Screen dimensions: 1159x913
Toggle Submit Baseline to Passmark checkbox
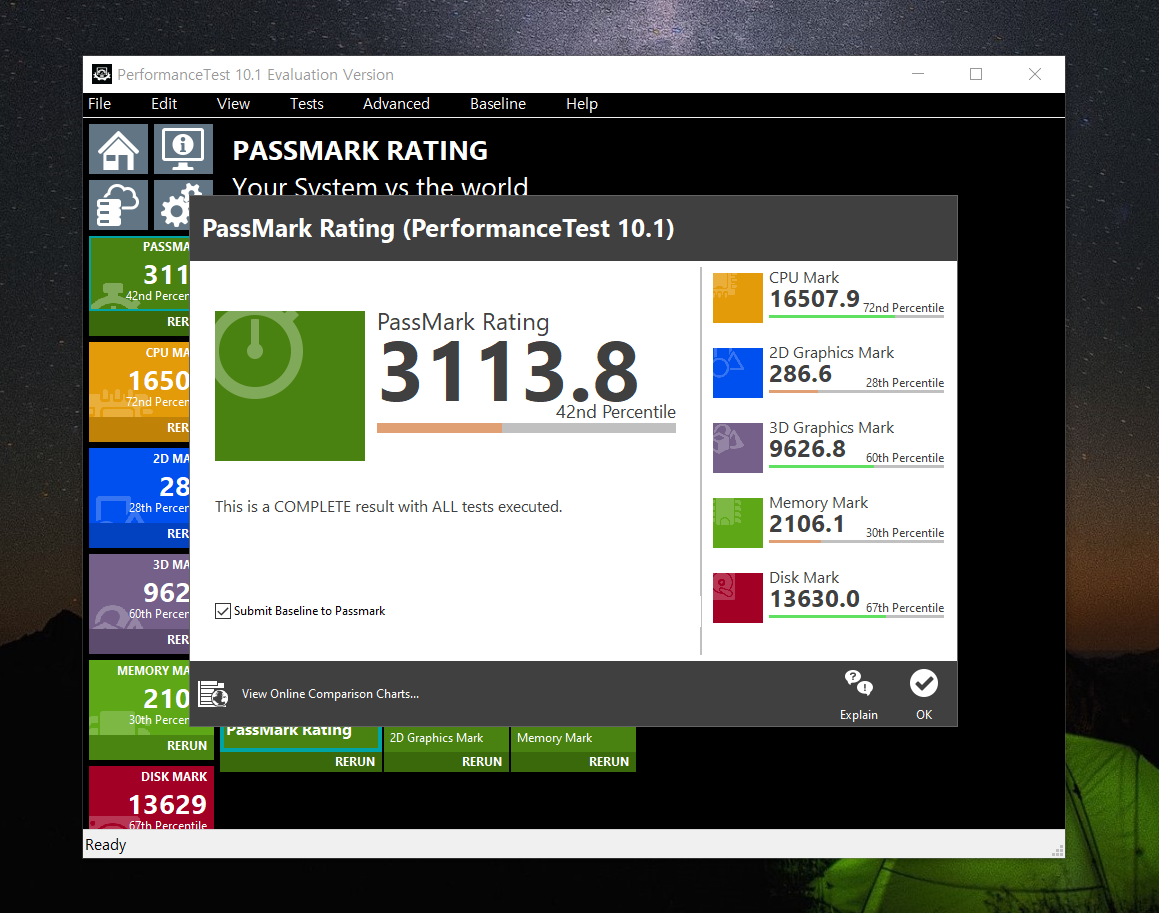(222, 611)
